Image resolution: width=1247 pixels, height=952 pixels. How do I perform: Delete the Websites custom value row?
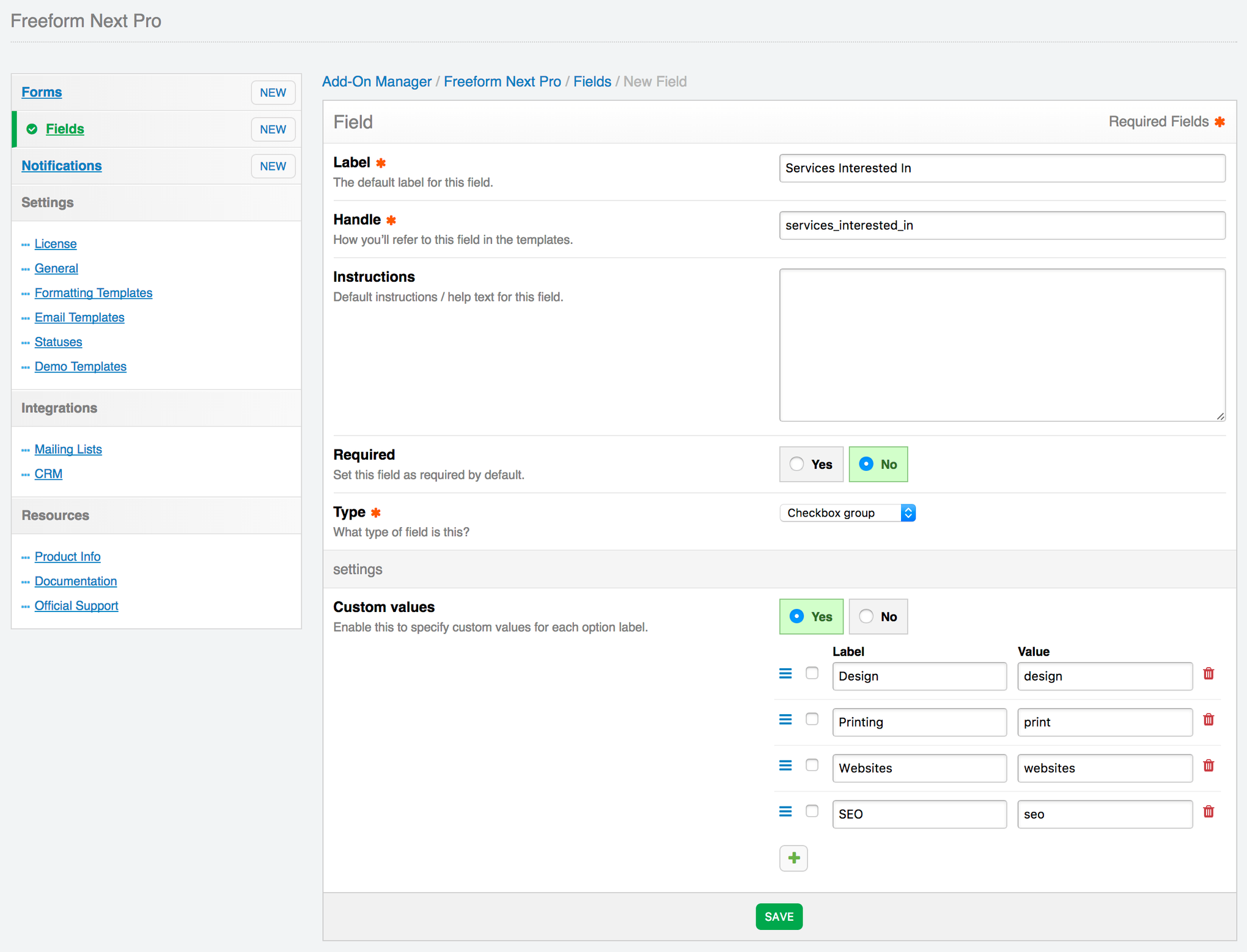click(x=1208, y=765)
